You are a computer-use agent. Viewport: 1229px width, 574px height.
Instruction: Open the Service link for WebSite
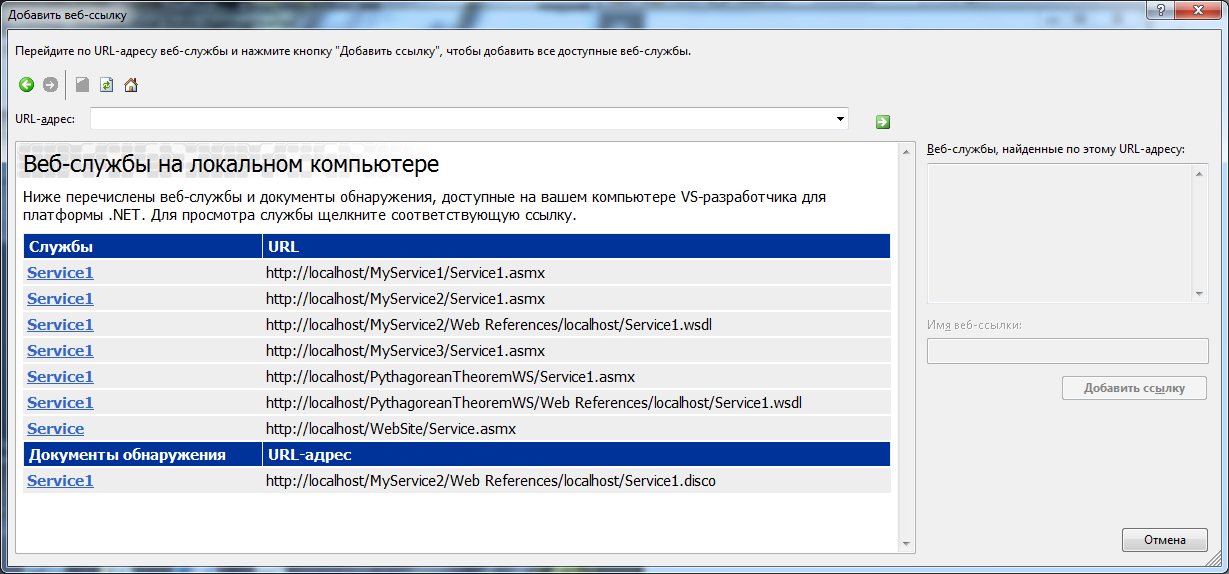55,428
